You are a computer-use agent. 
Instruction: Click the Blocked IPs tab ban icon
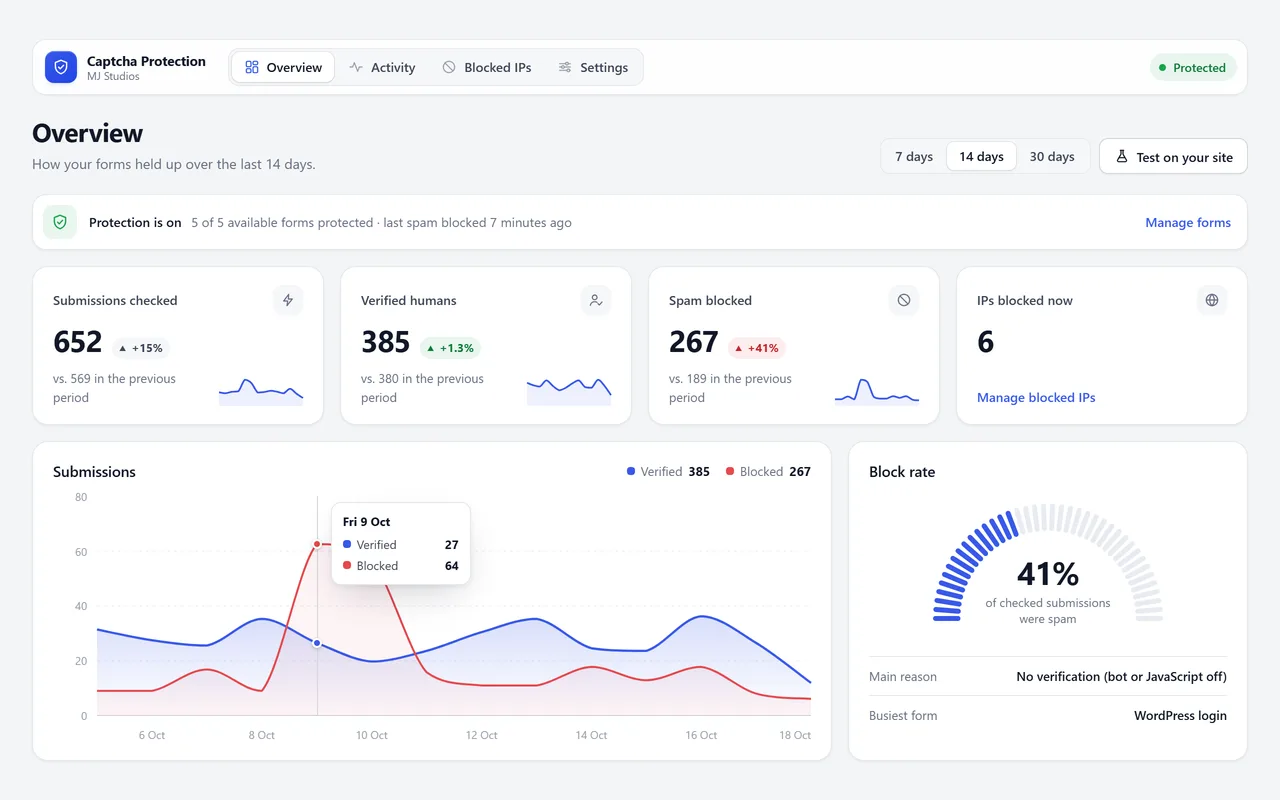coord(449,67)
